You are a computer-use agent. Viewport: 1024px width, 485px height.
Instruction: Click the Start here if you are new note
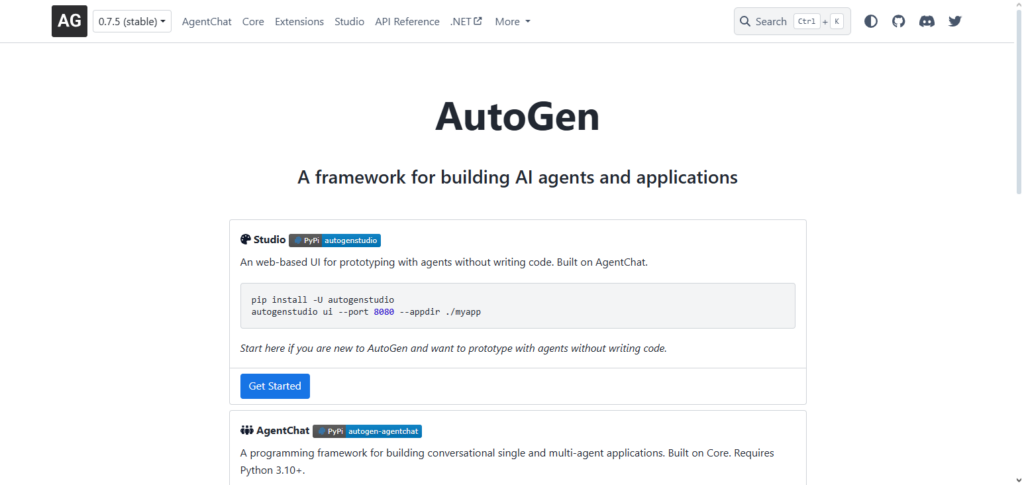coord(453,348)
